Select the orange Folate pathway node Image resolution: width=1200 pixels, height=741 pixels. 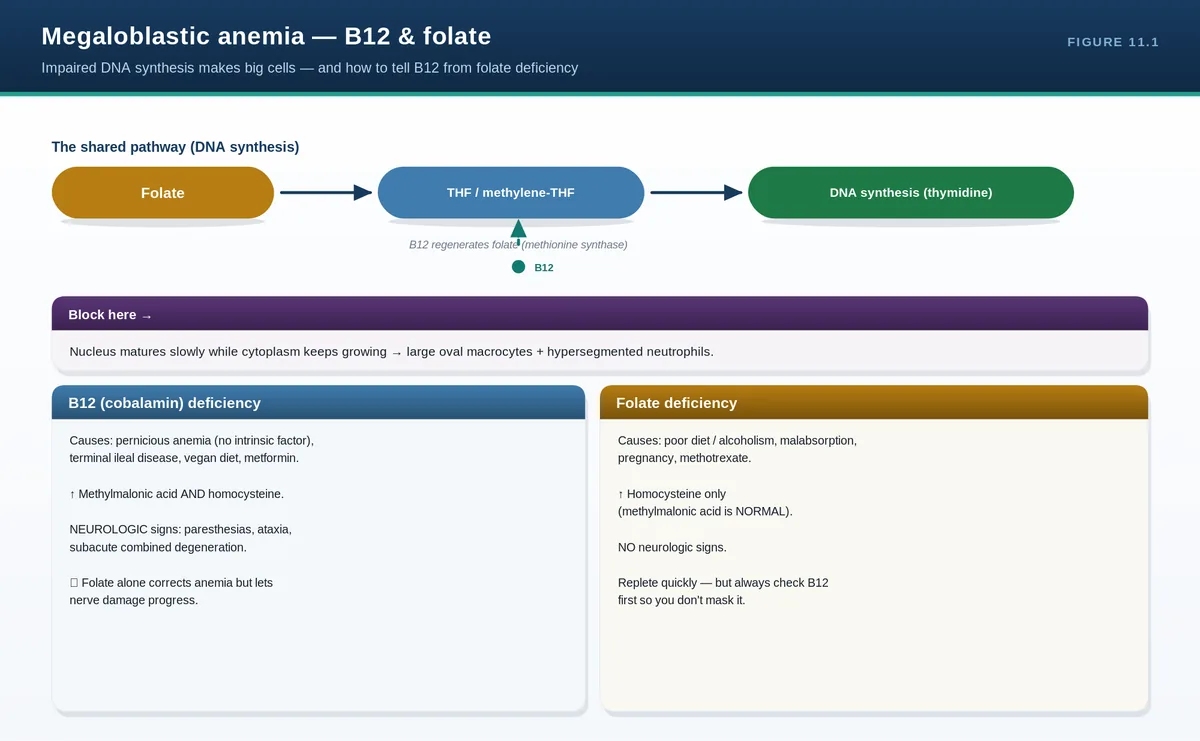tap(163, 193)
